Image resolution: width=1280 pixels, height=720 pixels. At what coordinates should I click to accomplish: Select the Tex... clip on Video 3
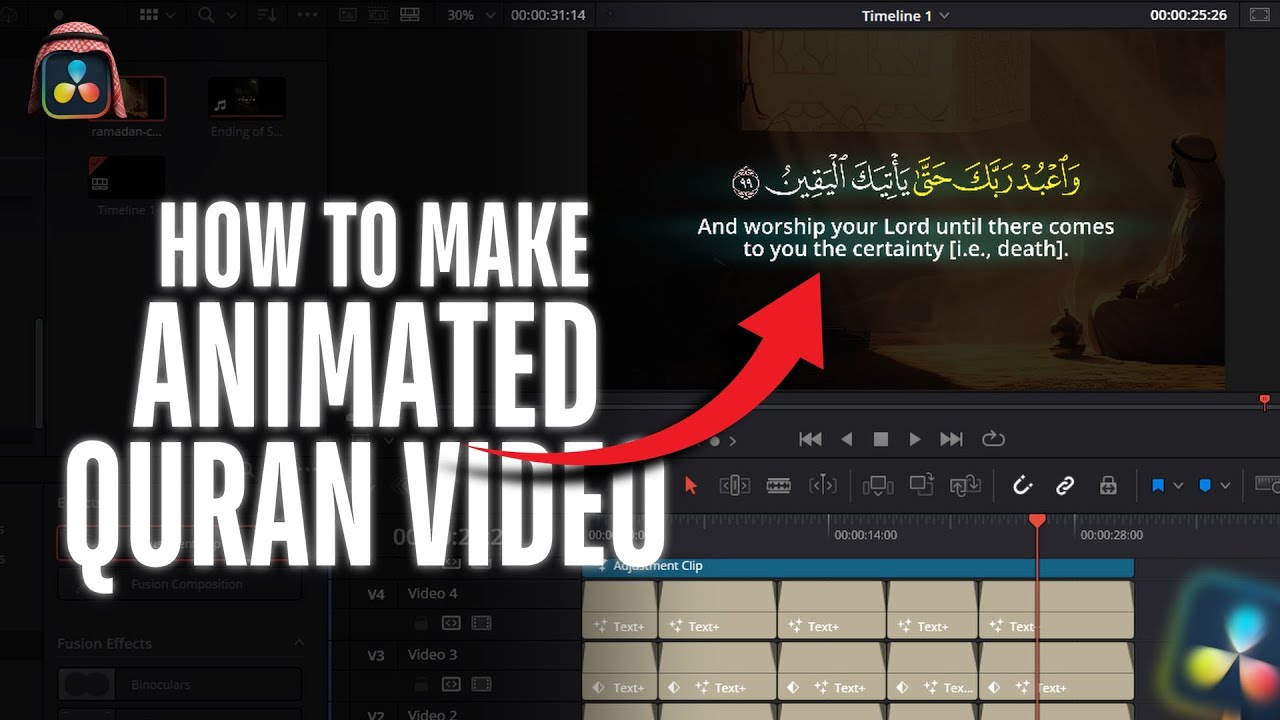(932, 670)
